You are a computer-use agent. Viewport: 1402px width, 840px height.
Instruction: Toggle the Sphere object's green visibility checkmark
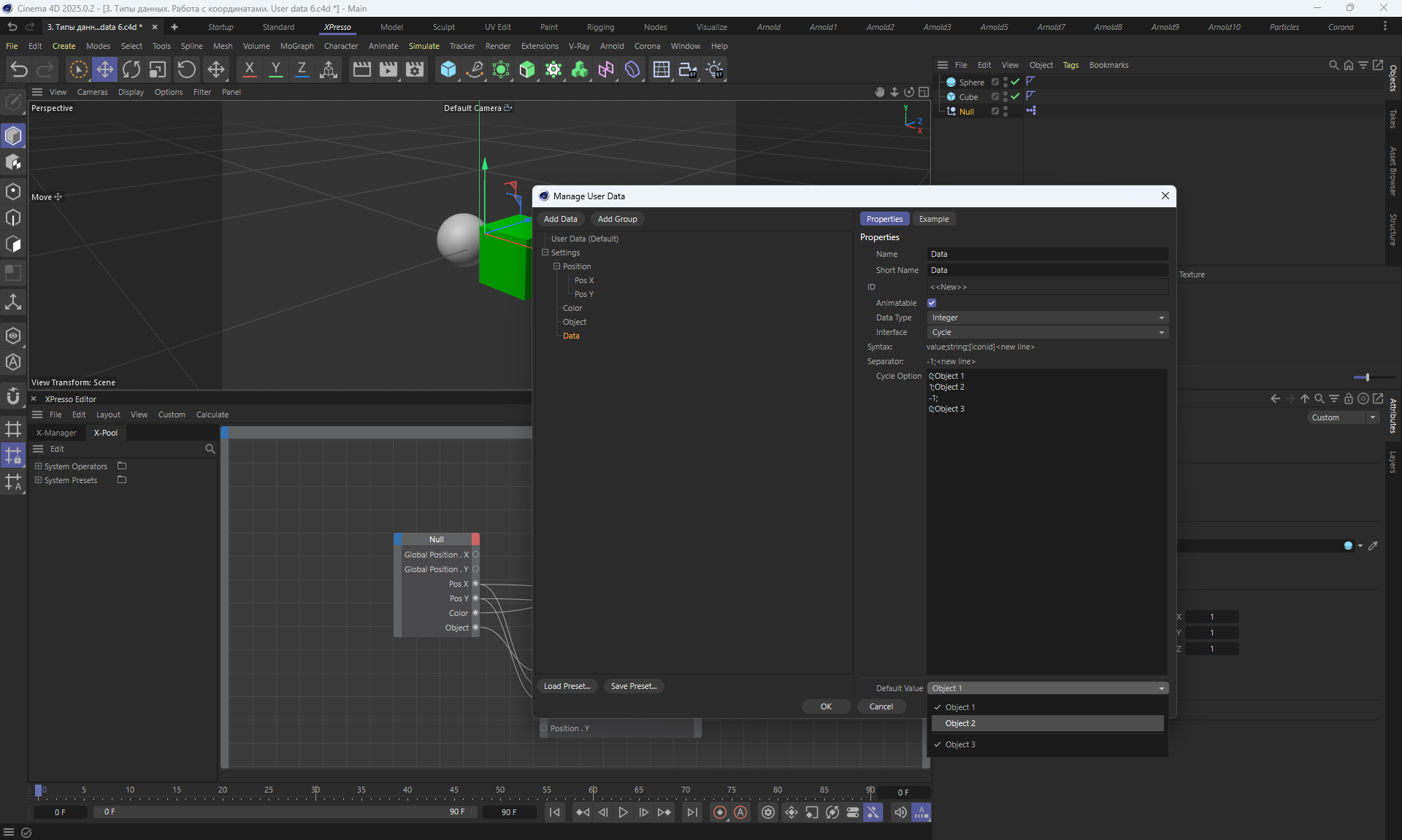1015,82
